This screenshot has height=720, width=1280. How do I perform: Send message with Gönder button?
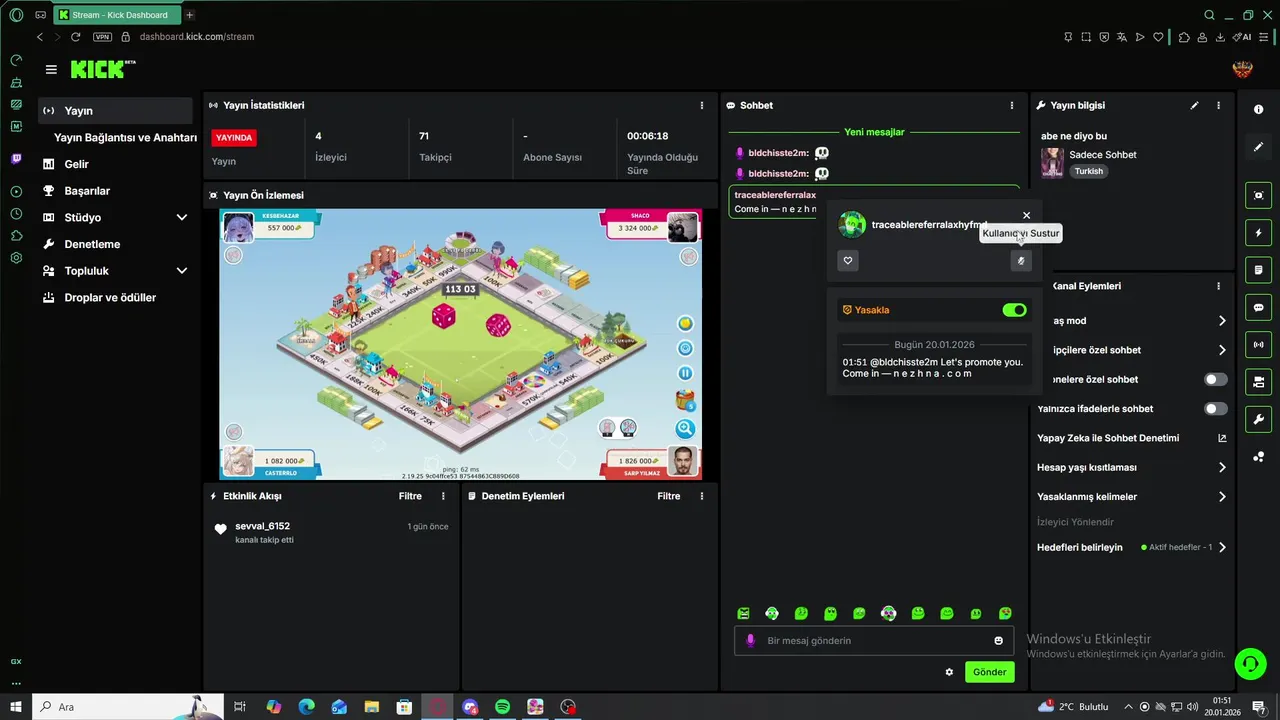(x=990, y=672)
